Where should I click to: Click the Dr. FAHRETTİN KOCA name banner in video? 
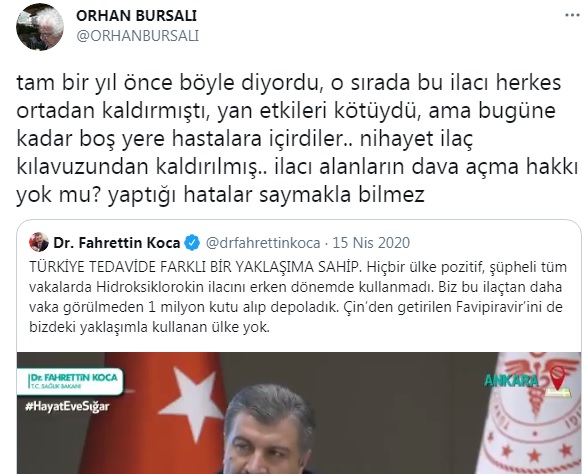click(x=71, y=381)
